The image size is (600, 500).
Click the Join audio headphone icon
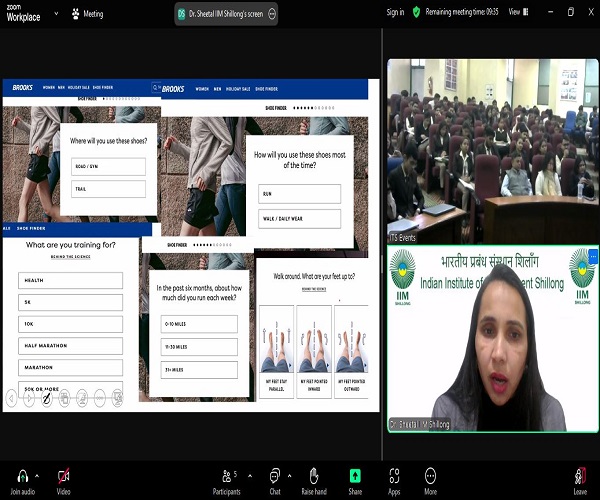[x=23, y=476]
